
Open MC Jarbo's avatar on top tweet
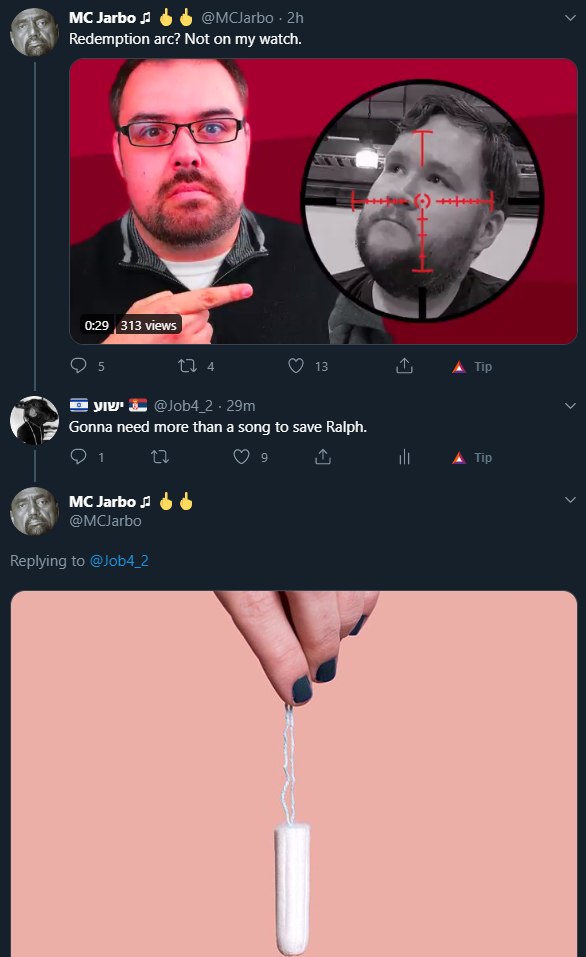34,32
